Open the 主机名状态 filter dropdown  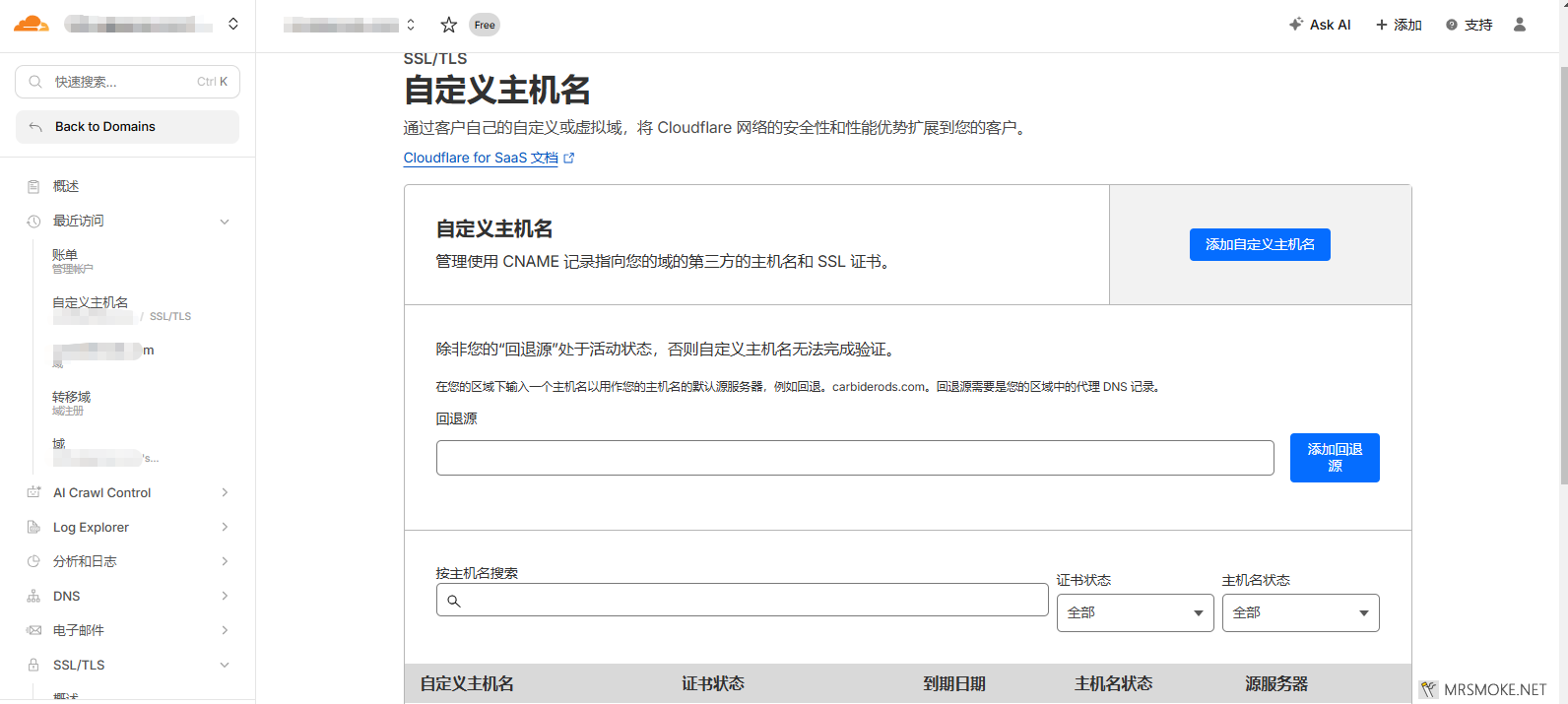coord(1300,612)
